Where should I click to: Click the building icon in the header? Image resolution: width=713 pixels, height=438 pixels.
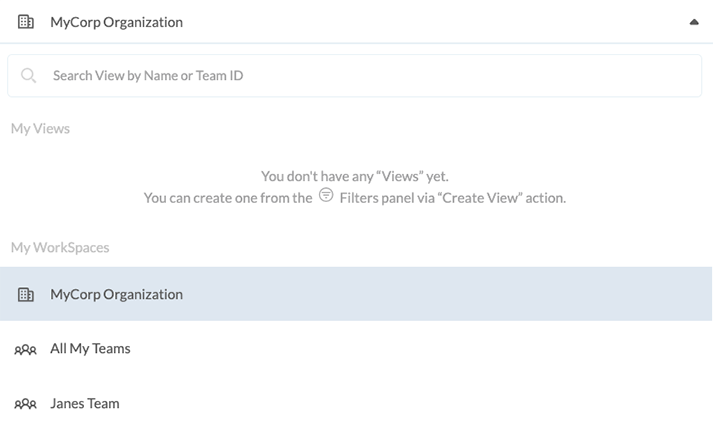[26, 22]
